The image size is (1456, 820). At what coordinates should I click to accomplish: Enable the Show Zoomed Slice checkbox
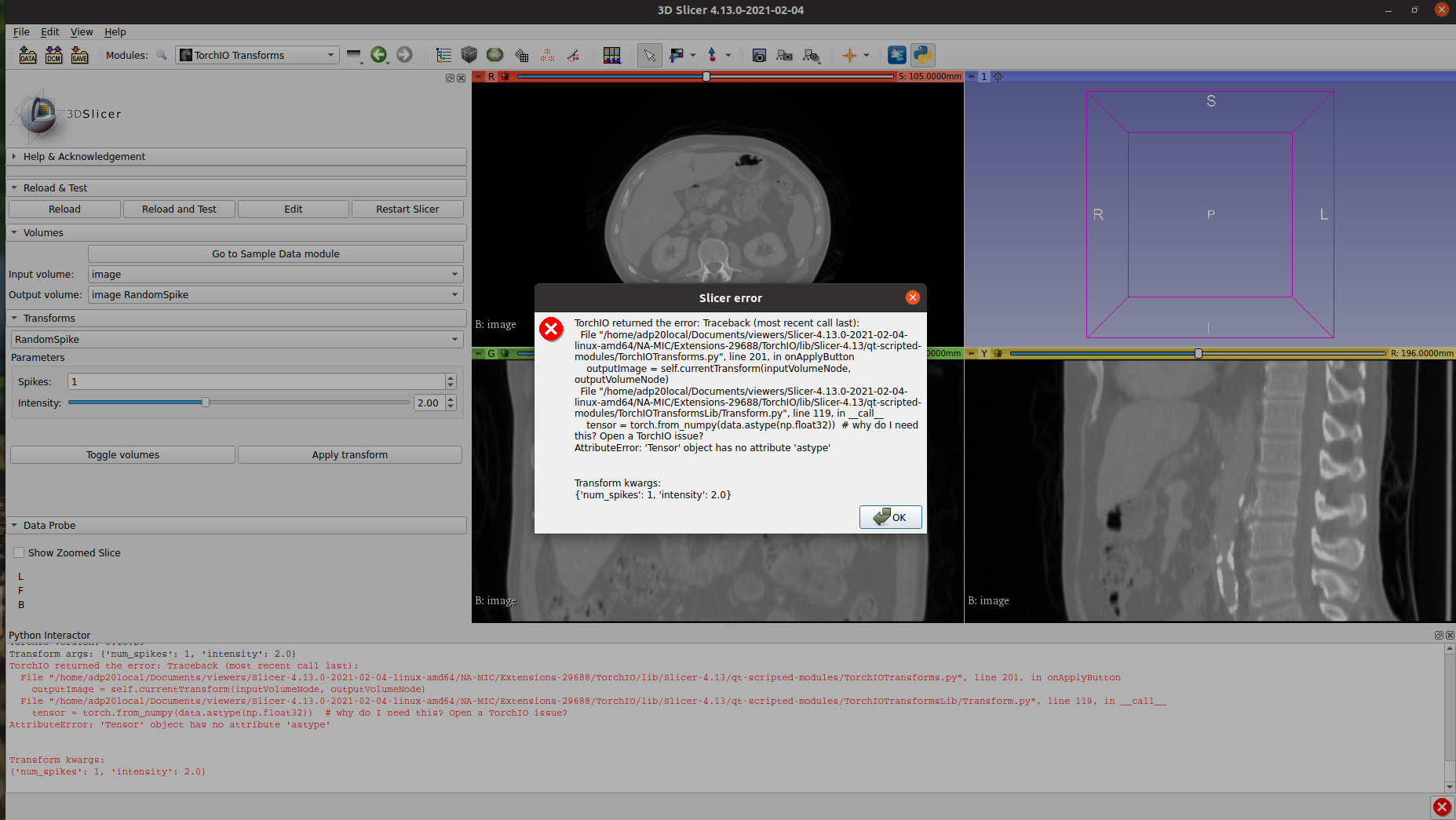tap(19, 552)
